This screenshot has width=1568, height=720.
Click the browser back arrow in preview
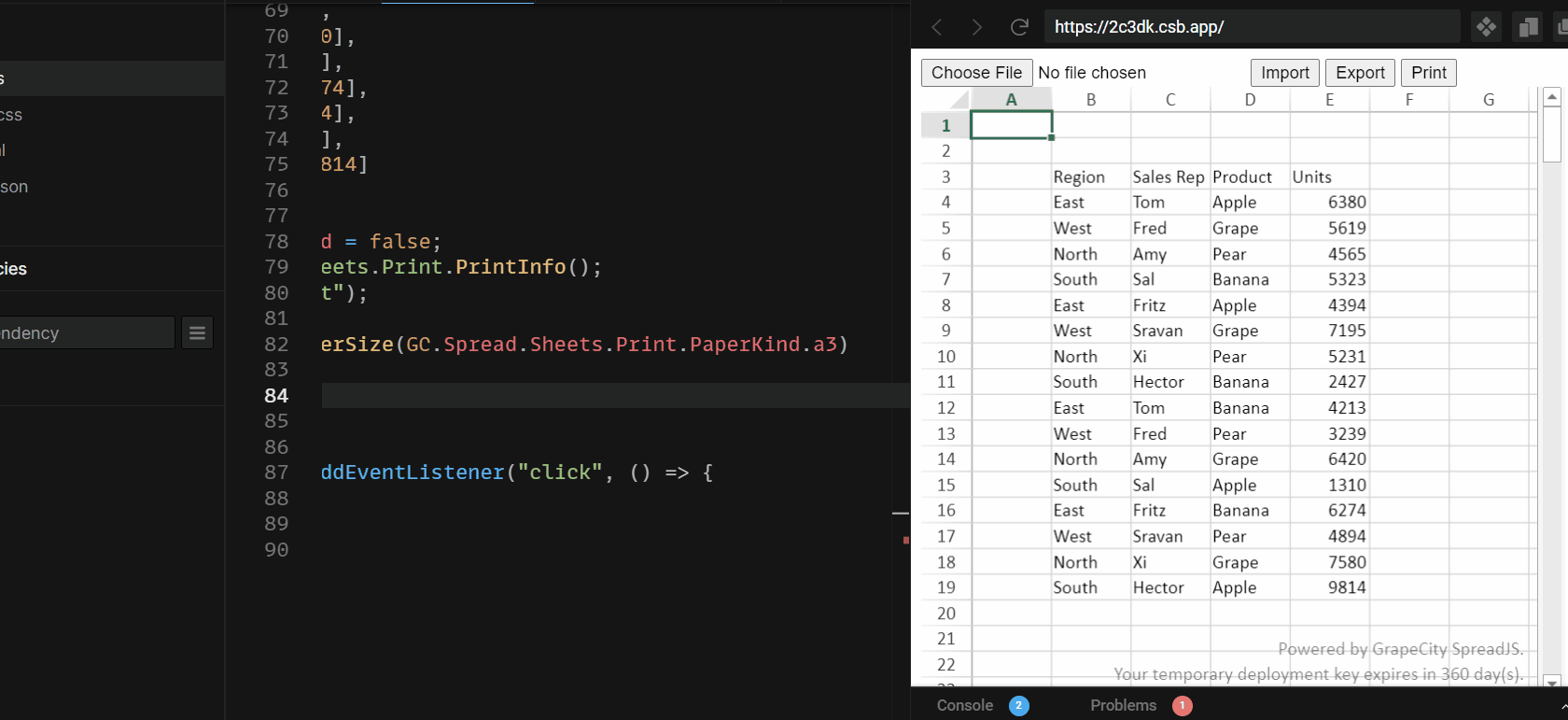[937, 27]
